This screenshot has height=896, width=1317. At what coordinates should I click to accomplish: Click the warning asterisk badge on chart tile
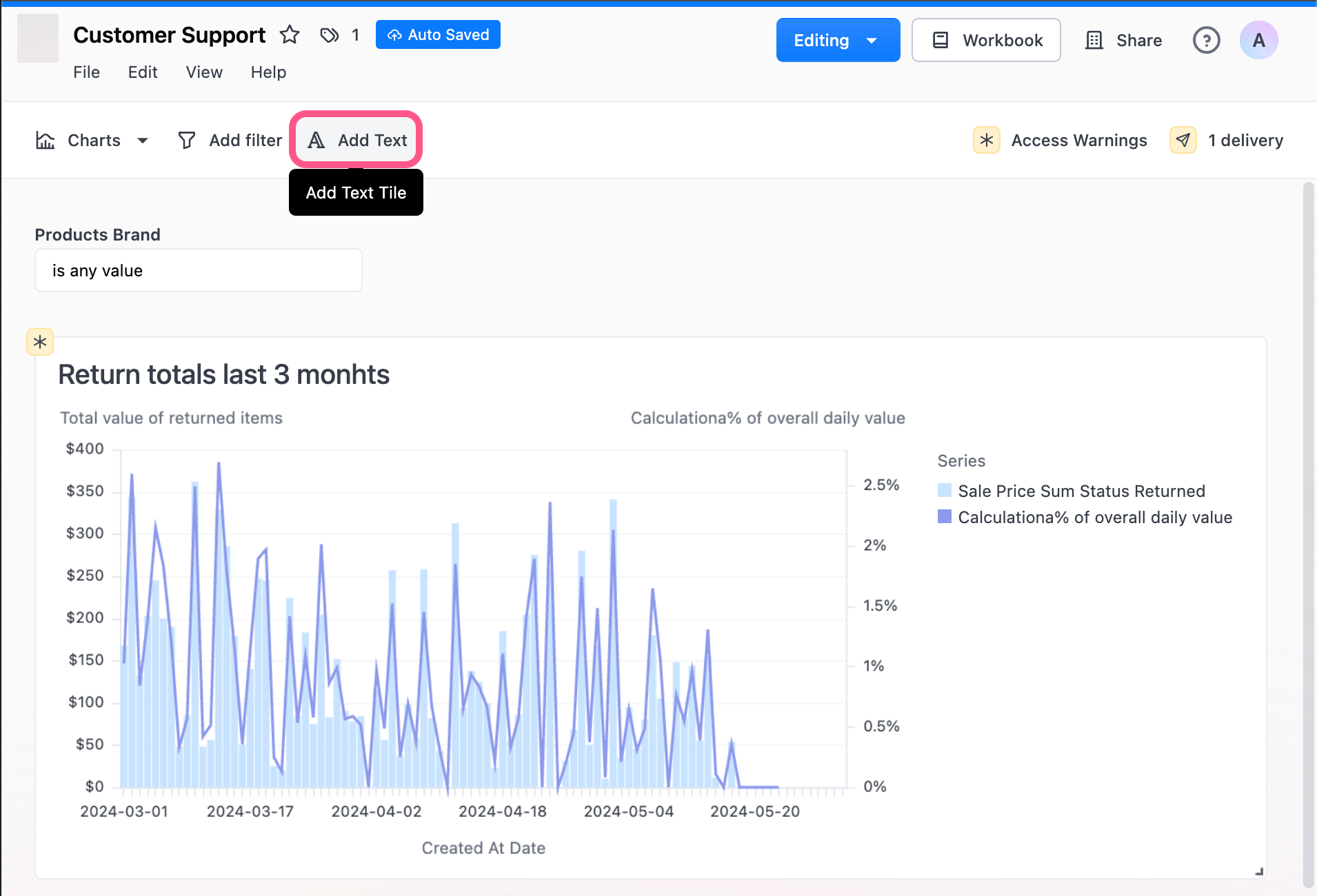(40, 342)
